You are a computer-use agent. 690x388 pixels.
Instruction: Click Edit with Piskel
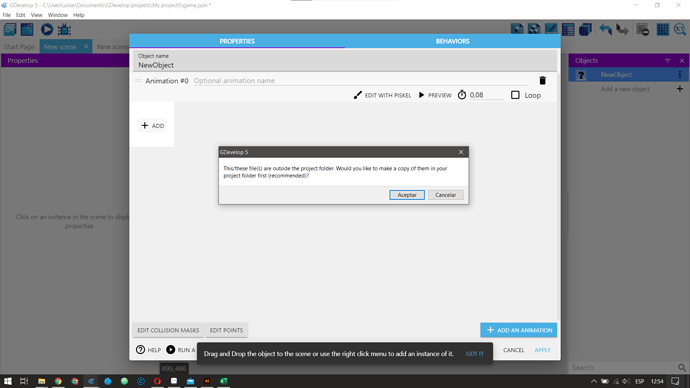pos(382,95)
